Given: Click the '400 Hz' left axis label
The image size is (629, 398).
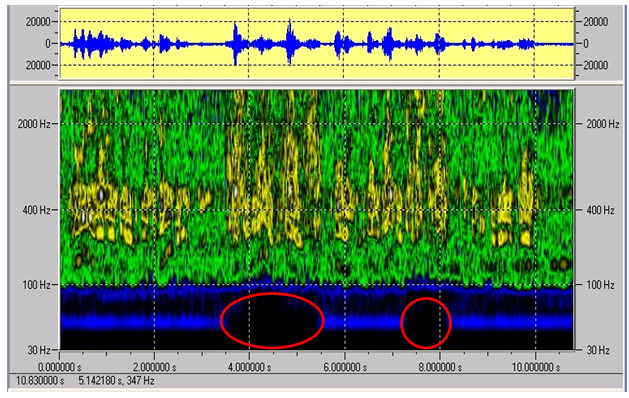Looking at the screenshot, I should tap(37, 210).
